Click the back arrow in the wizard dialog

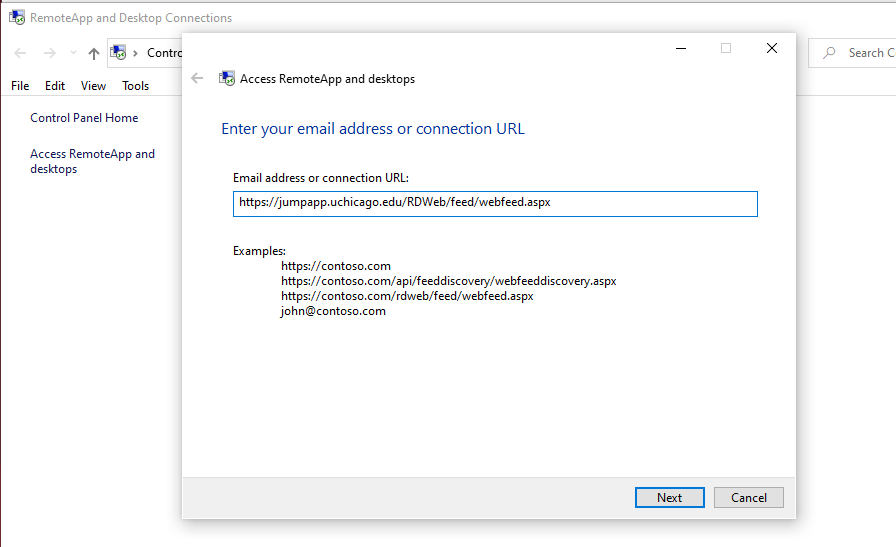tap(197, 79)
